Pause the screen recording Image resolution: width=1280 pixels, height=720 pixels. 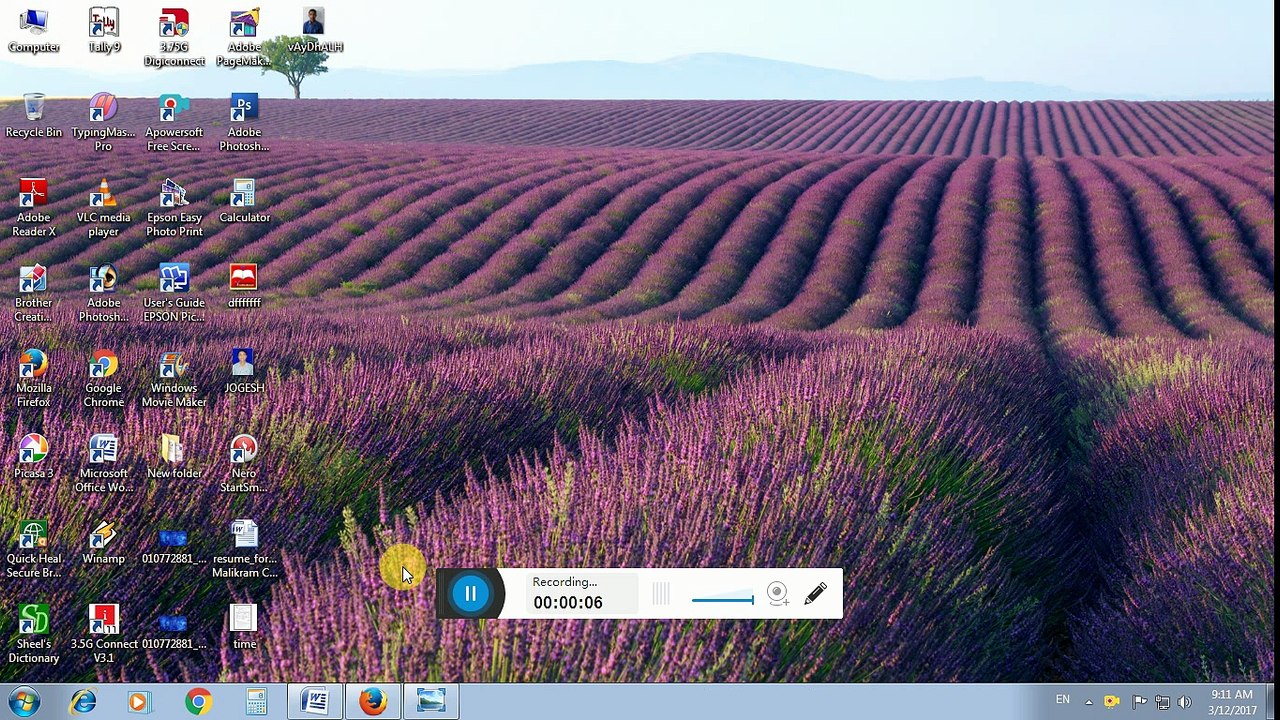pyautogui.click(x=470, y=594)
